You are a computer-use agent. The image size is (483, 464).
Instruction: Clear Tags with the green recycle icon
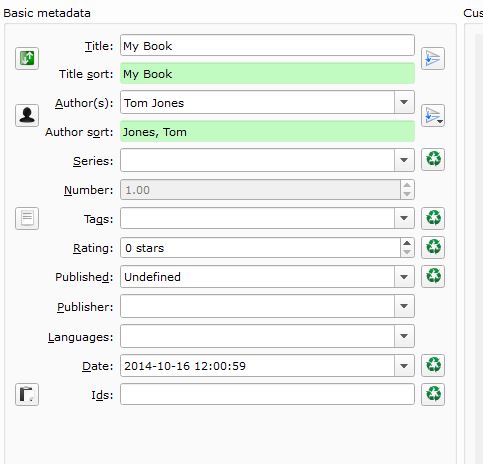click(433, 218)
